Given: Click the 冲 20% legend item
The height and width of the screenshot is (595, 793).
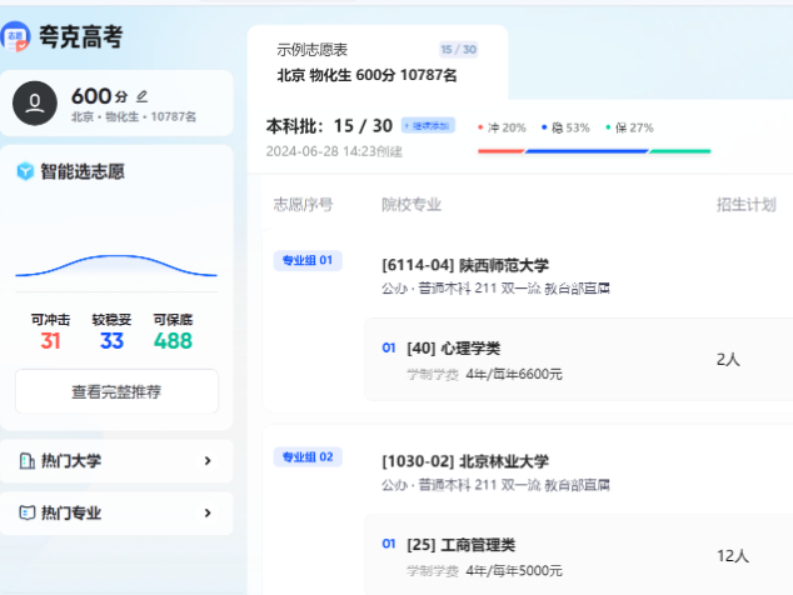Looking at the screenshot, I should pos(502,128).
